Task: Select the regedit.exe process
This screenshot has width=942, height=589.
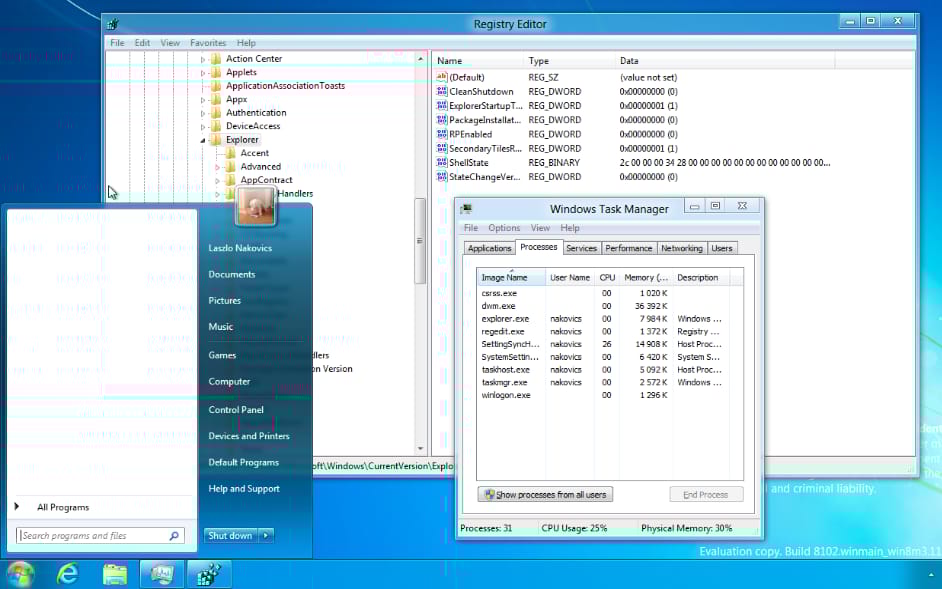Action: 610,332
